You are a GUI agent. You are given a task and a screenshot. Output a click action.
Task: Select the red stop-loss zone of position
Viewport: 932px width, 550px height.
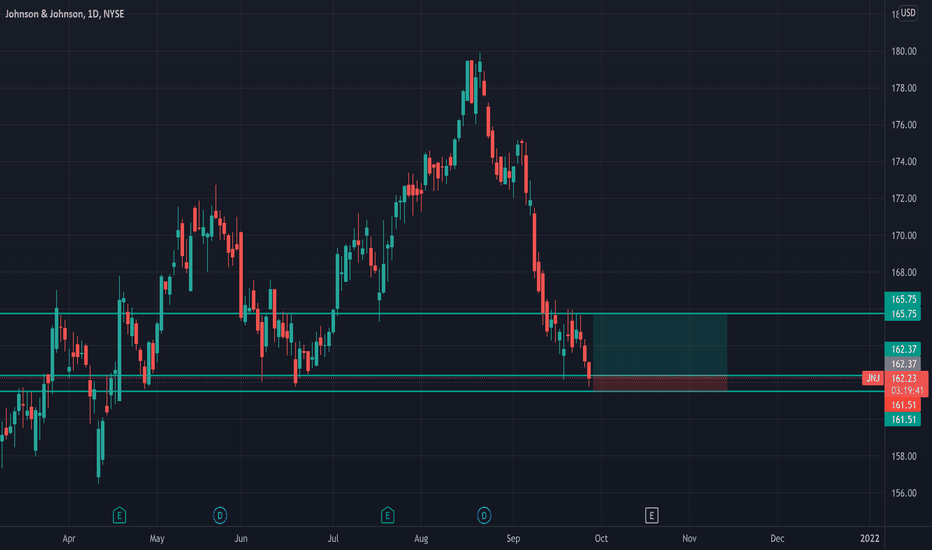tap(660, 384)
